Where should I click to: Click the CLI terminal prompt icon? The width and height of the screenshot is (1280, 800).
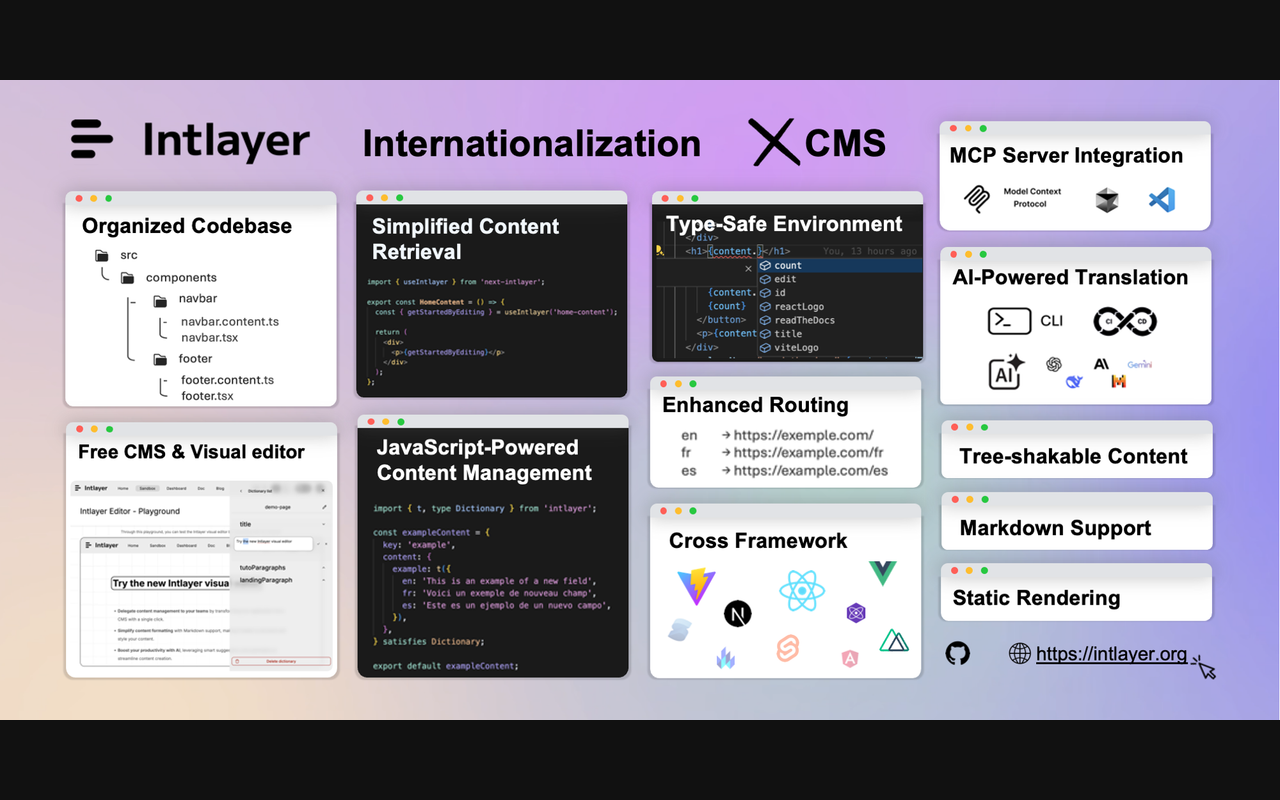click(1009, 321)
